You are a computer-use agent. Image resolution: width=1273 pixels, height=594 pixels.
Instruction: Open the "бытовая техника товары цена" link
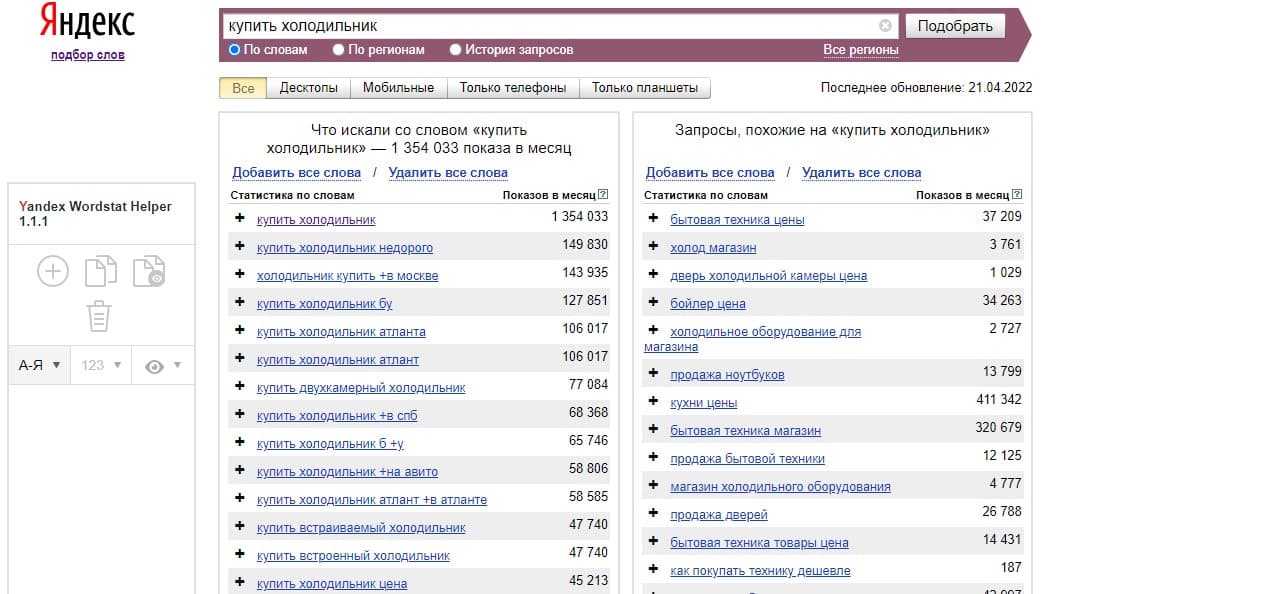[759, 542]
